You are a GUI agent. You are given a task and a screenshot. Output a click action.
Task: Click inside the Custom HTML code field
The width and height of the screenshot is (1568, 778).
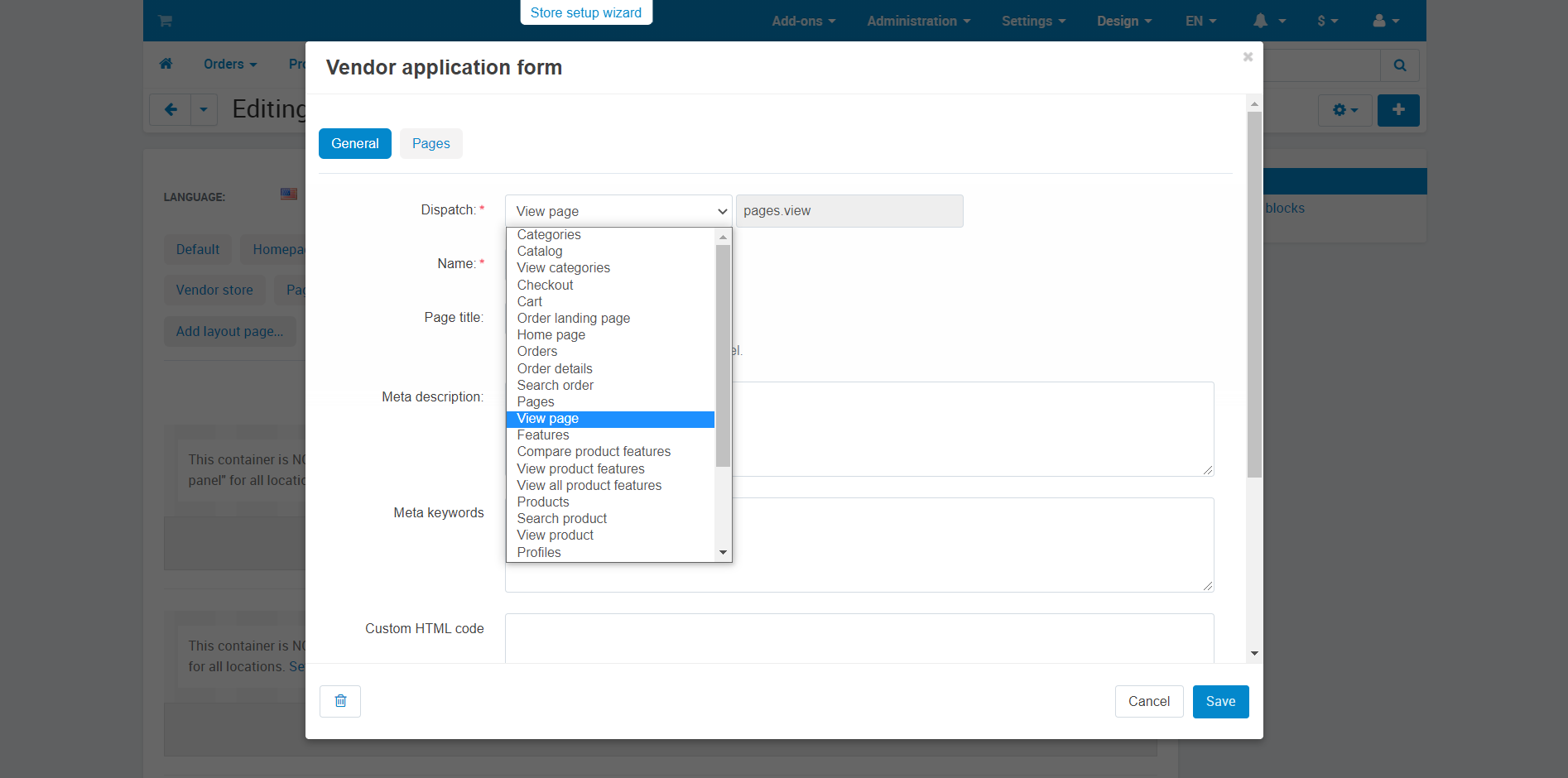[x=859, y=638]
